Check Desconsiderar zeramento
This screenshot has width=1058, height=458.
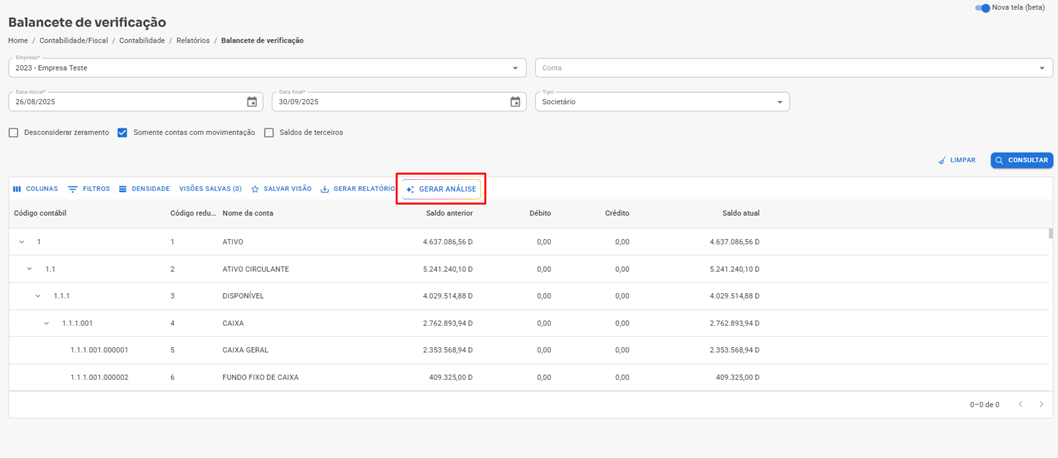(x=13, y=133)
